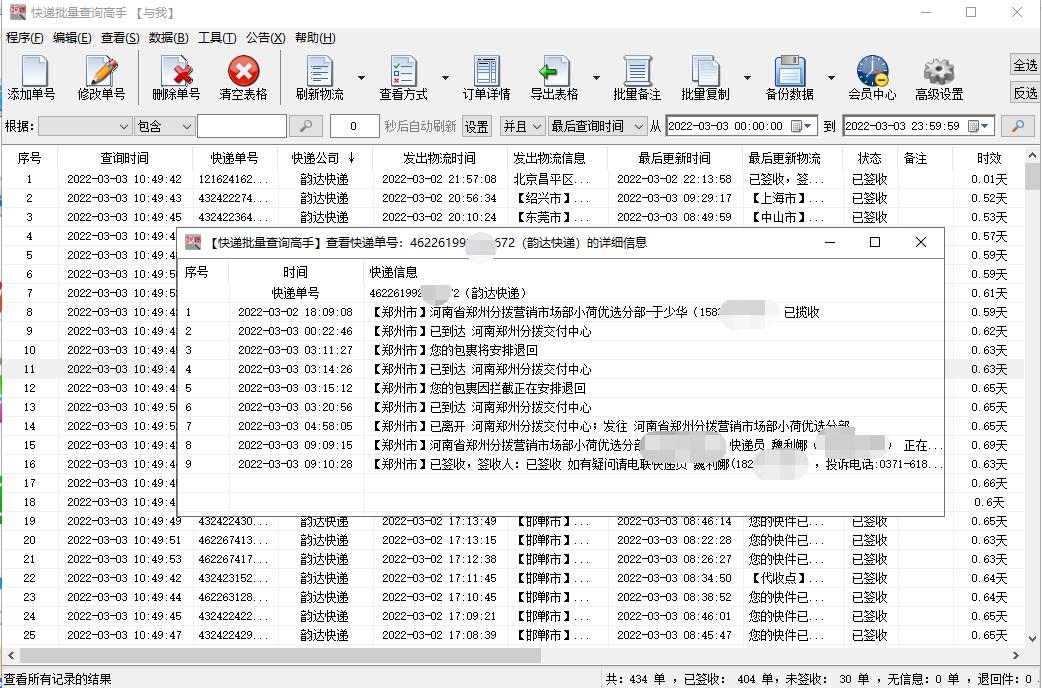Open the 包含 condition dropdown

tap(164, 126)
